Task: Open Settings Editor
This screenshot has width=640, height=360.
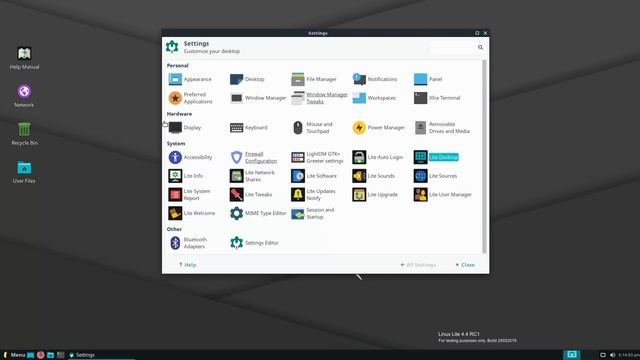Action: tap(254, 243)
